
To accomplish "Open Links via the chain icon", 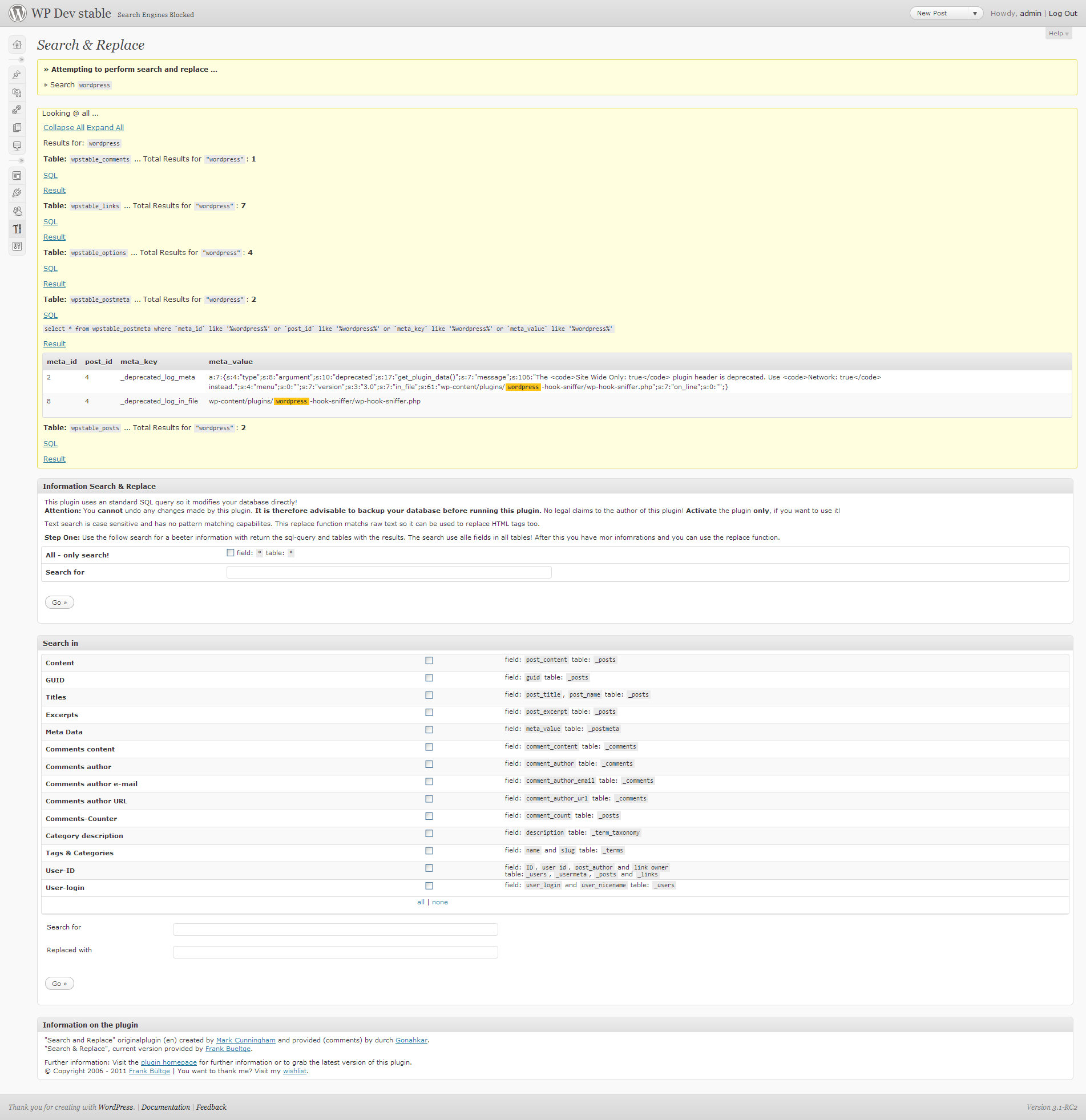I will tap(17, 110).
